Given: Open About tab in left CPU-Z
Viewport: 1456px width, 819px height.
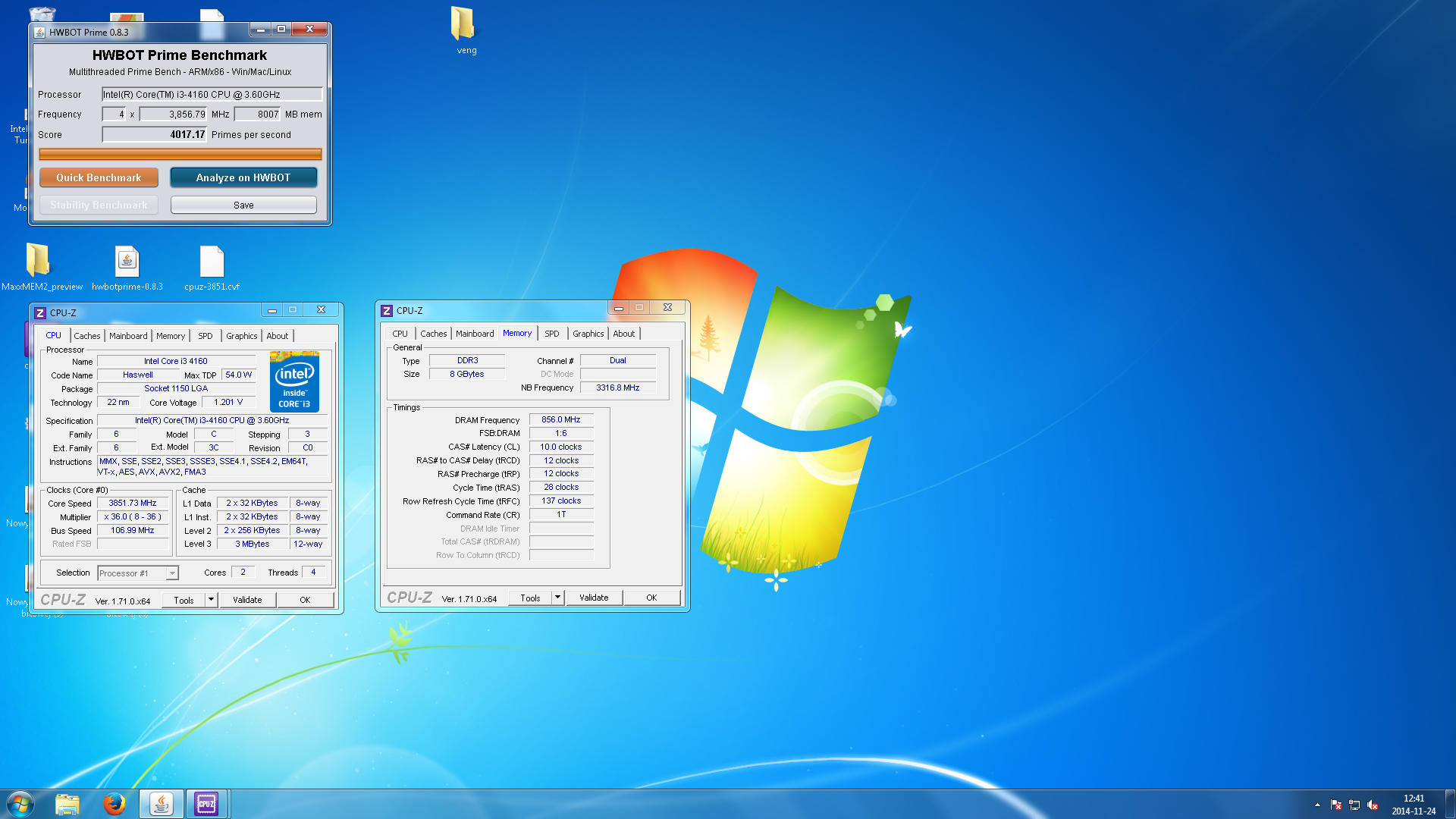Looking at the screenshot, I should pyautogui.click(x=278, y=336).
